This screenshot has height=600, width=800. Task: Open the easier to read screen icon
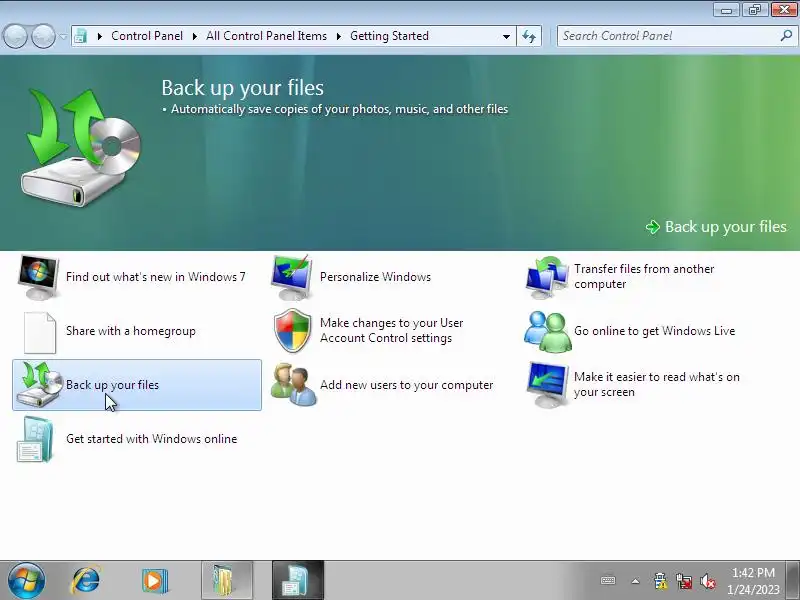tap(547, 385)
